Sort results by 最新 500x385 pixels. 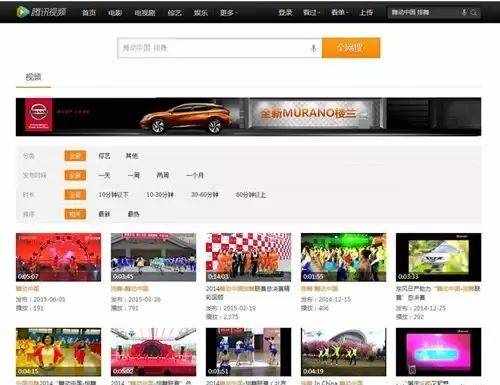tap(104, 214)
